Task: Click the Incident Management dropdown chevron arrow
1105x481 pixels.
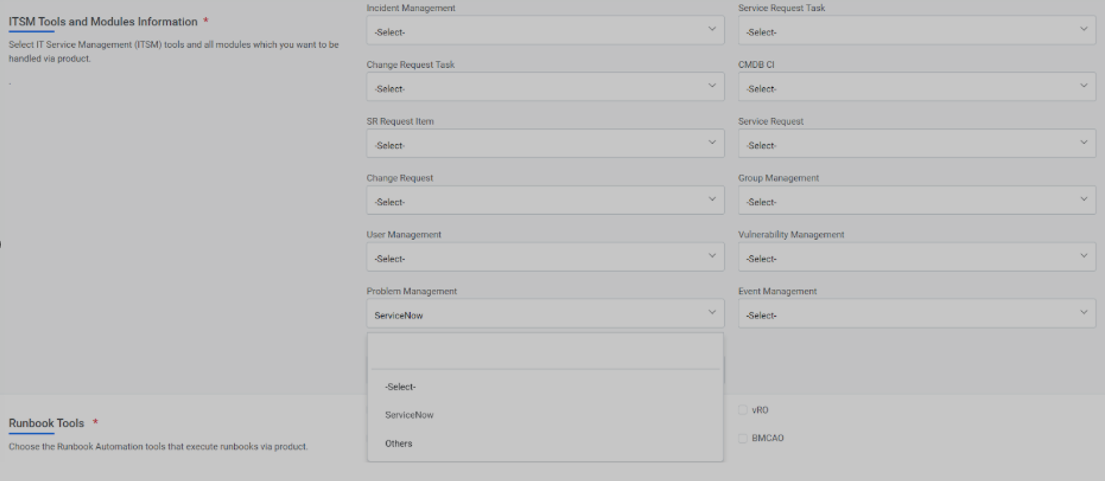Action: pos(712,29)
